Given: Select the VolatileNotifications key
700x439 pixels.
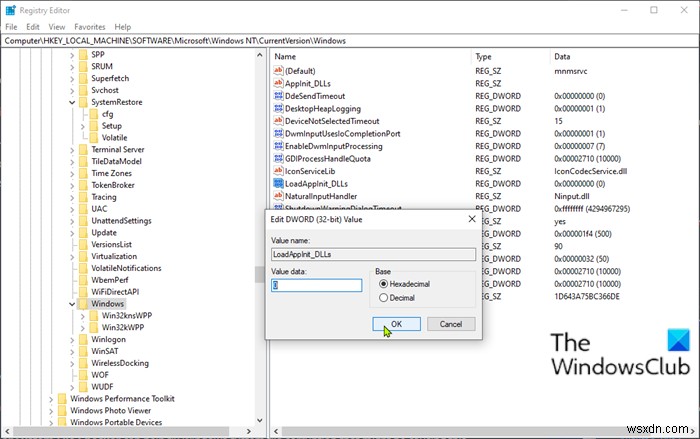Looking at the screenshot, I should click(126, 268).
